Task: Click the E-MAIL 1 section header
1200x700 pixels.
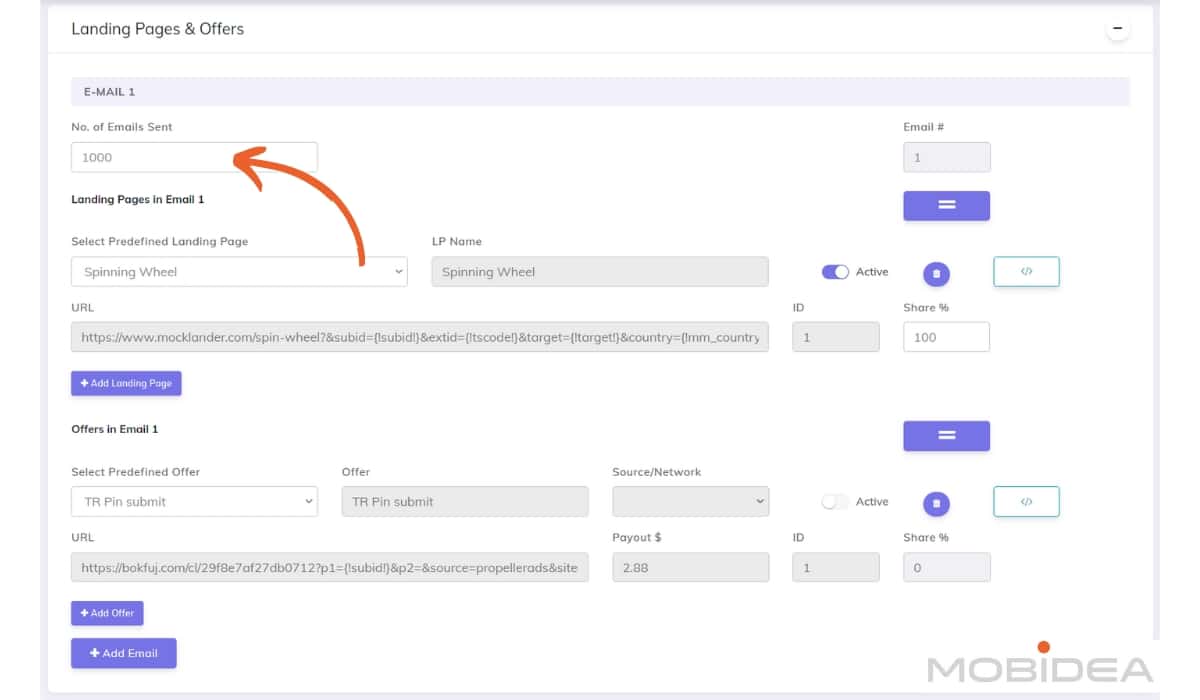Action: tap(600, 91)
